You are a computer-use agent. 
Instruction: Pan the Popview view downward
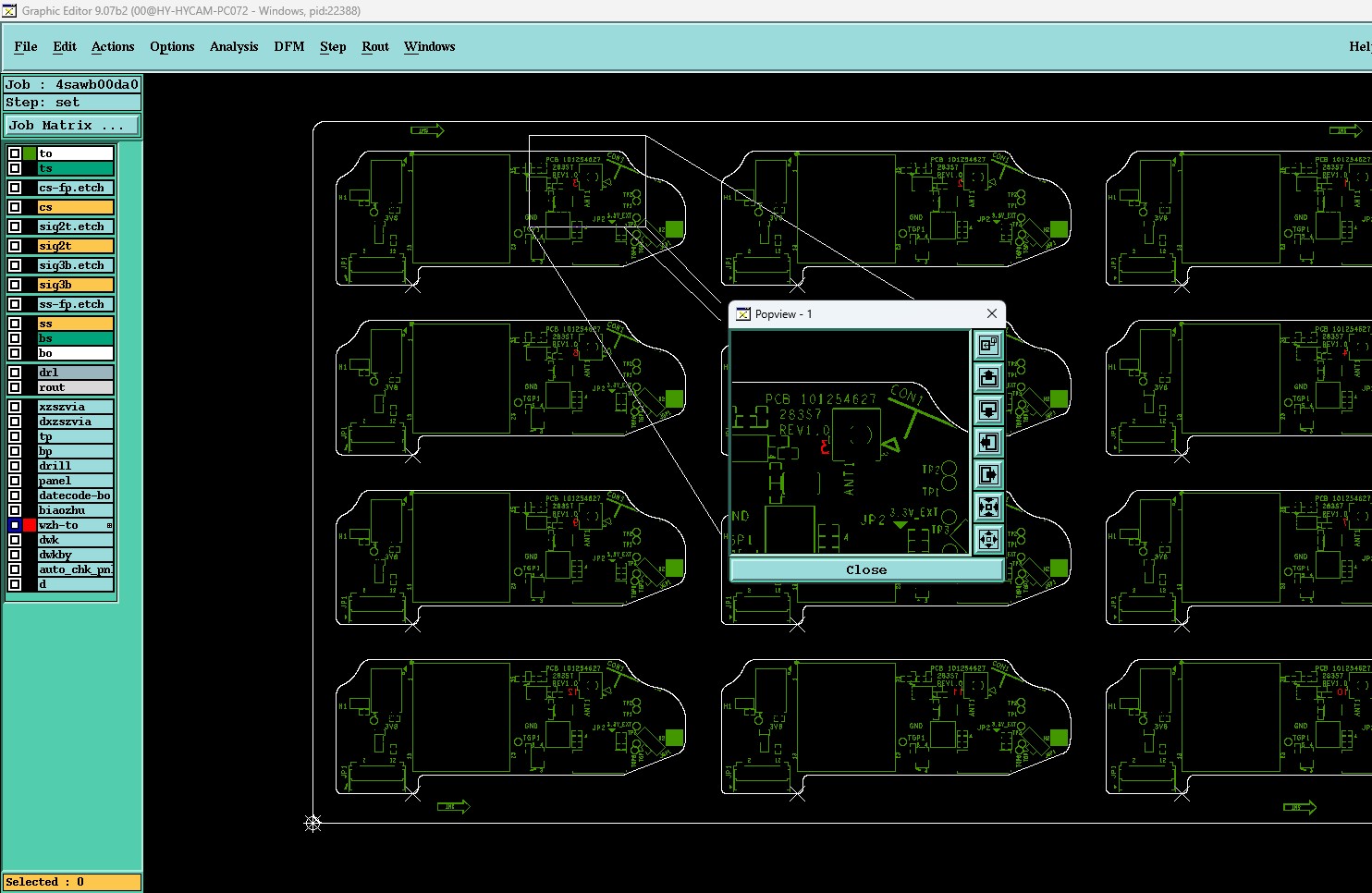[988, 410]
